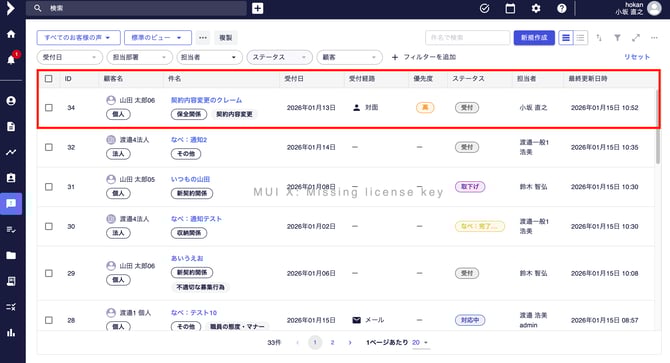This screenshot has height=363, width=670.
Task: Click the expand fullscreen icon
Action: point(636,38)
